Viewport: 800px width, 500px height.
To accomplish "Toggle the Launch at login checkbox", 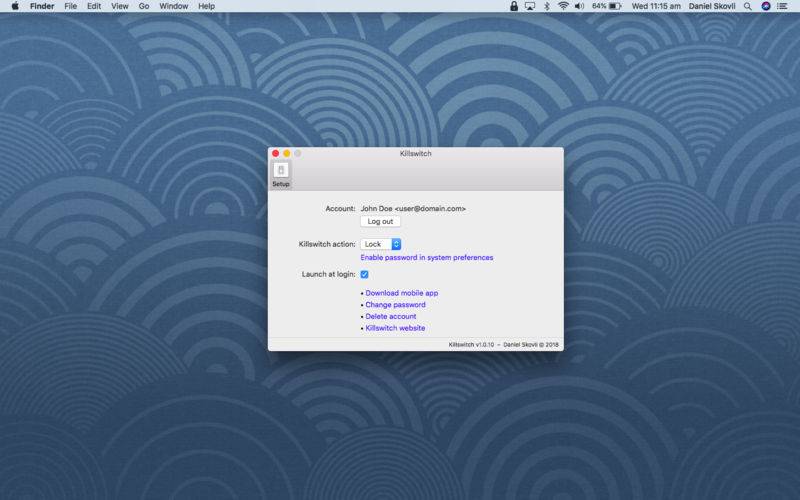I will click(x=364, y=274).
